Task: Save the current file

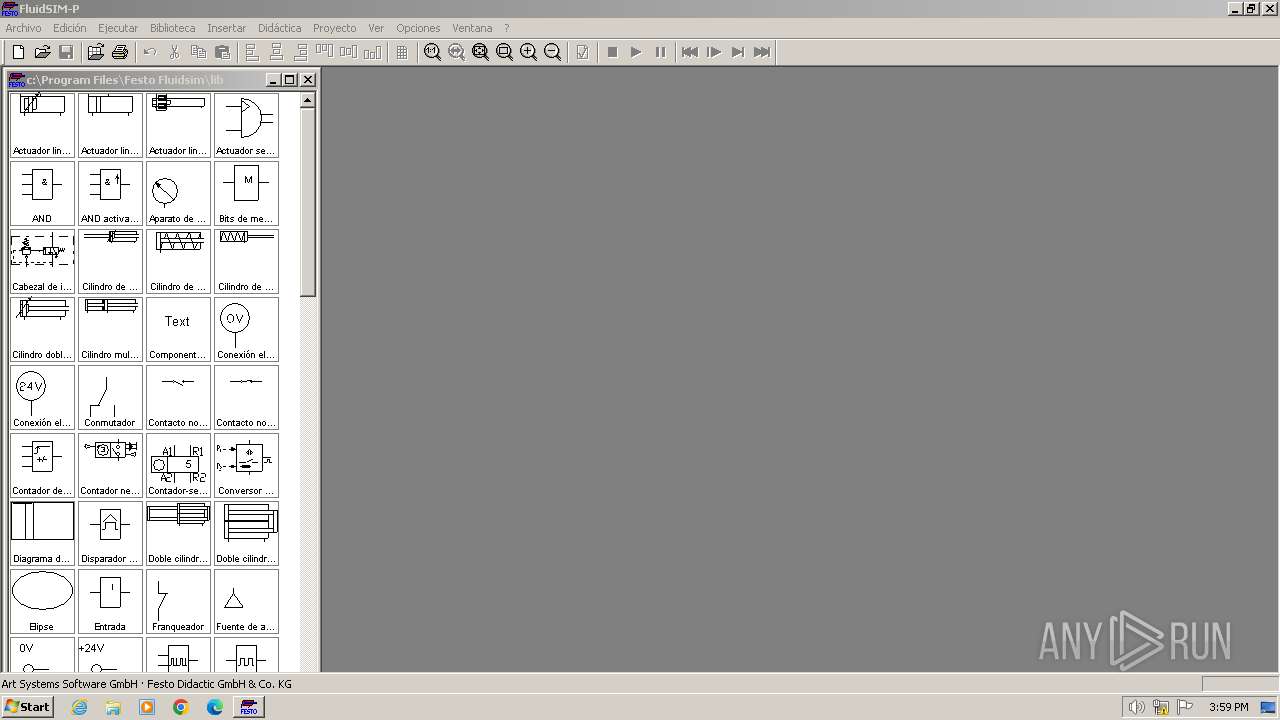Action: (x=66, y=52)
